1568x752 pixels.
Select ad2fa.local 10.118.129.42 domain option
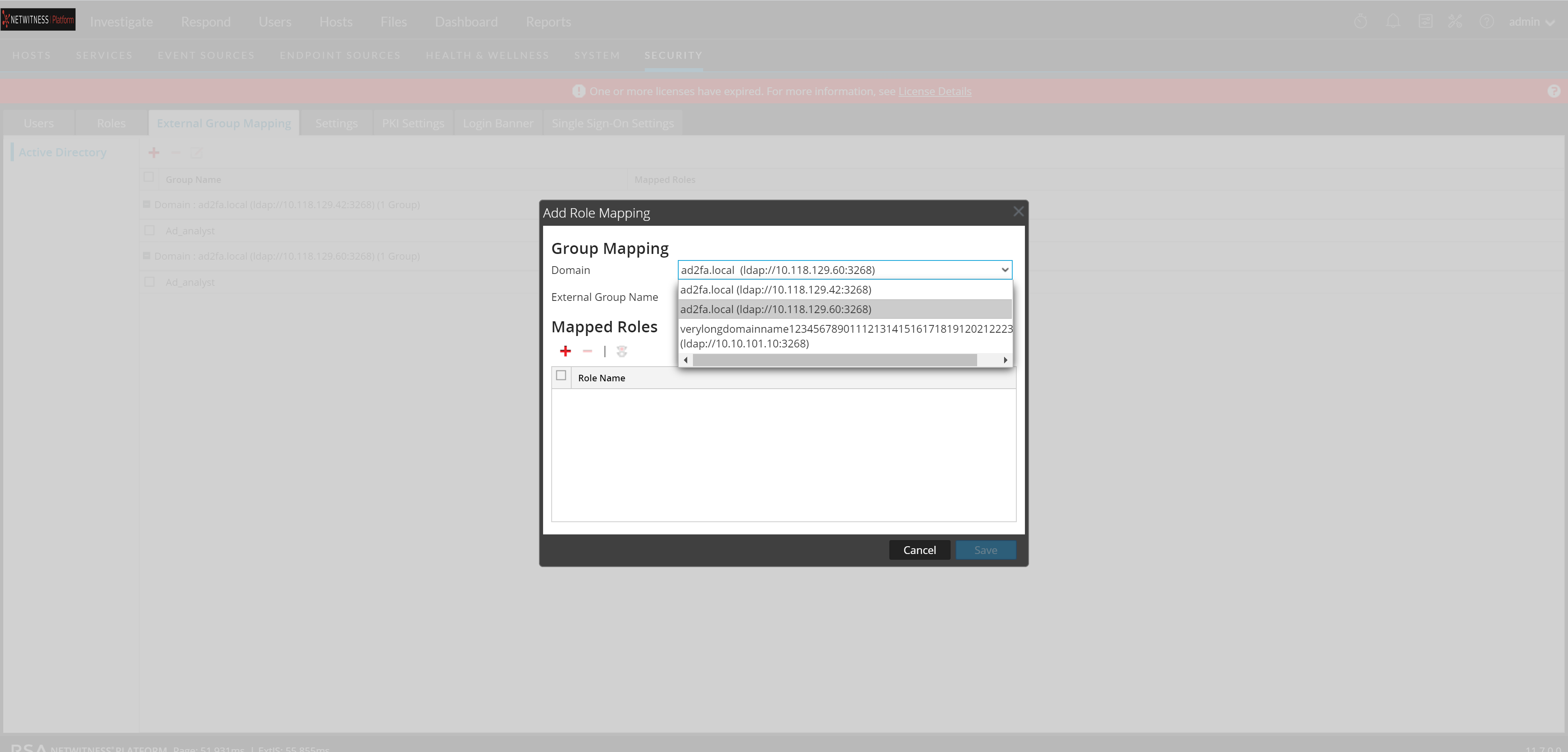775,289
